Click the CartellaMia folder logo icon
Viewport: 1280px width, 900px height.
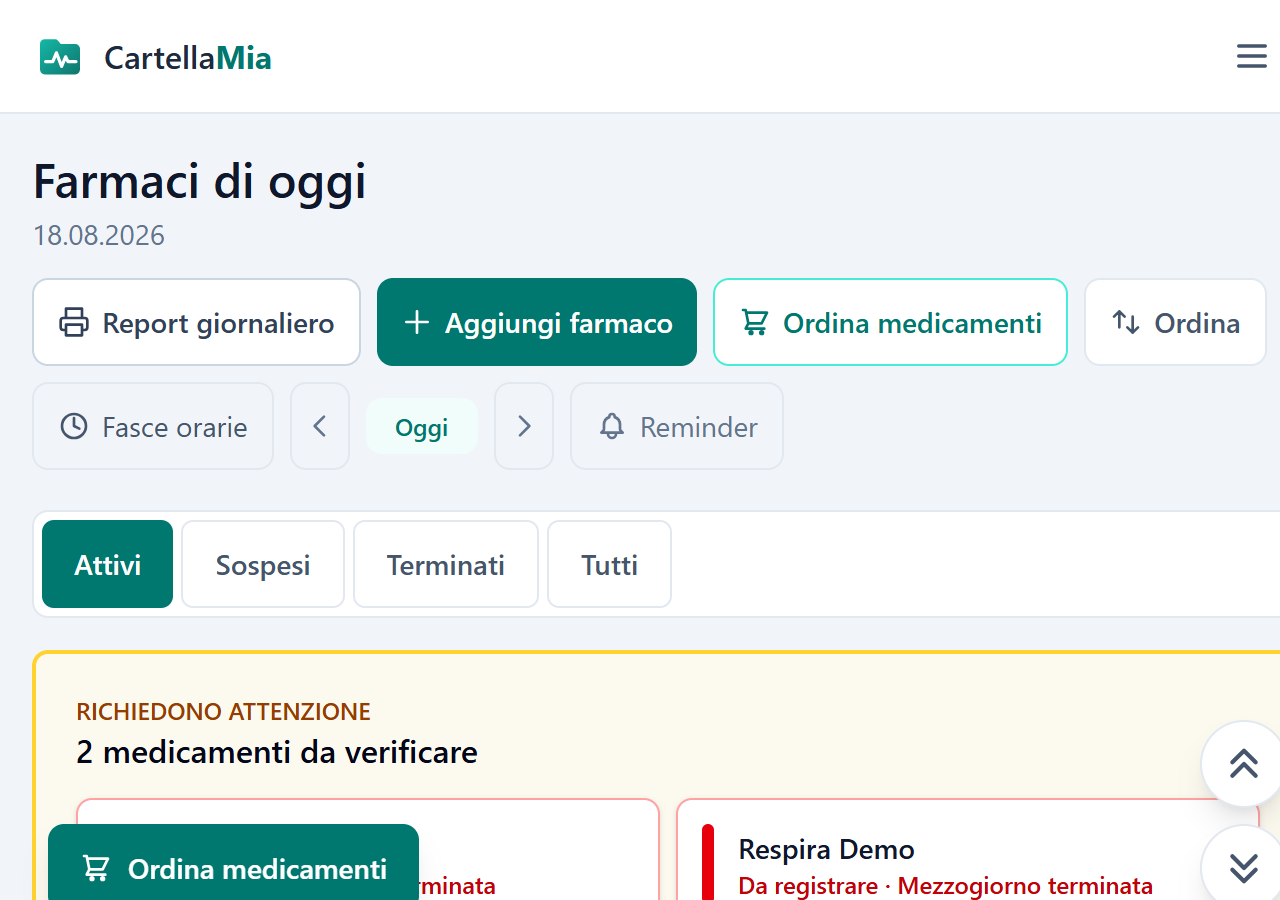[60, 57]
